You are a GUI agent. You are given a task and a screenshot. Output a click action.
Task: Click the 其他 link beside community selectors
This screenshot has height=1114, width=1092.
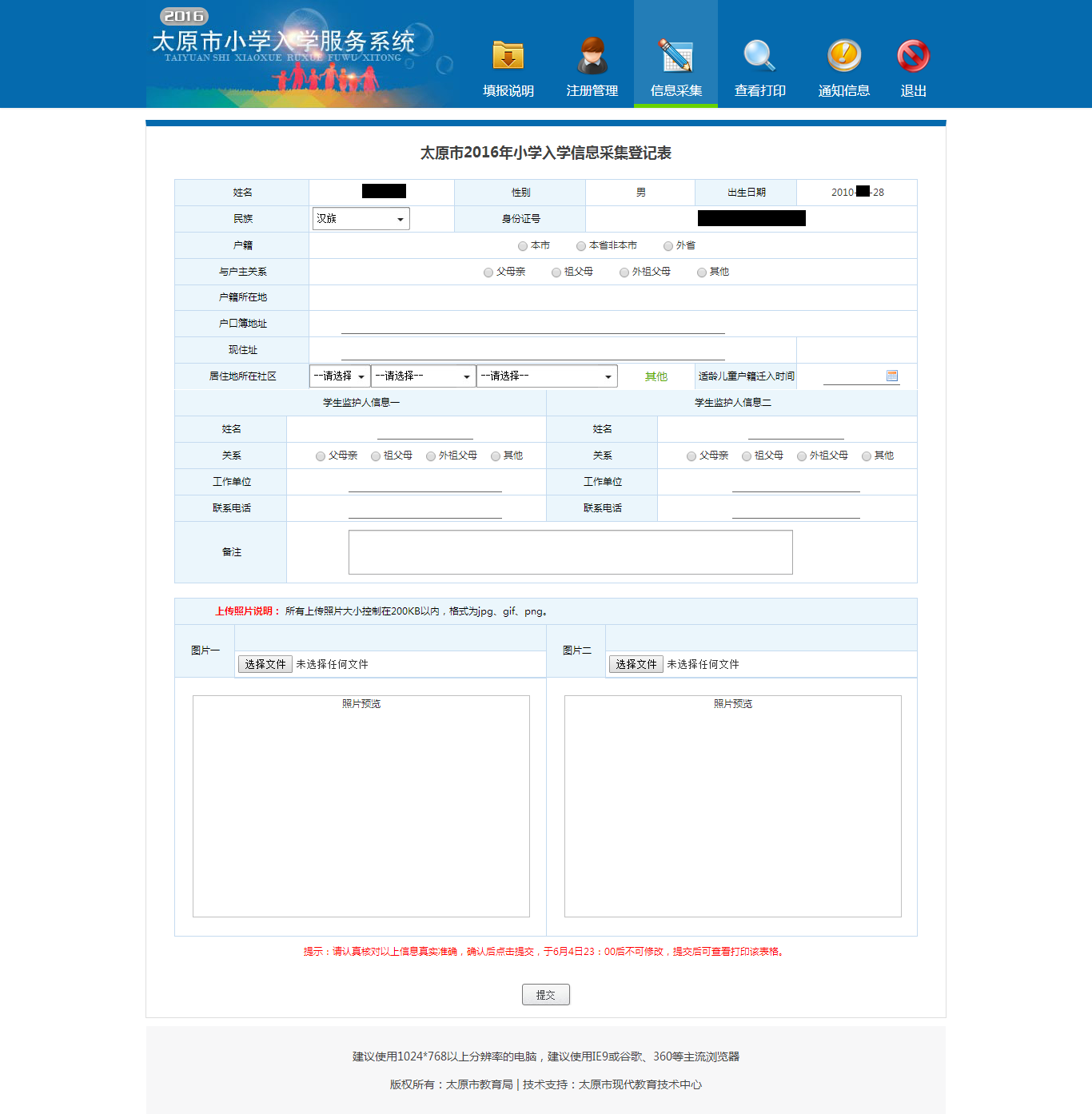(656, 376)
